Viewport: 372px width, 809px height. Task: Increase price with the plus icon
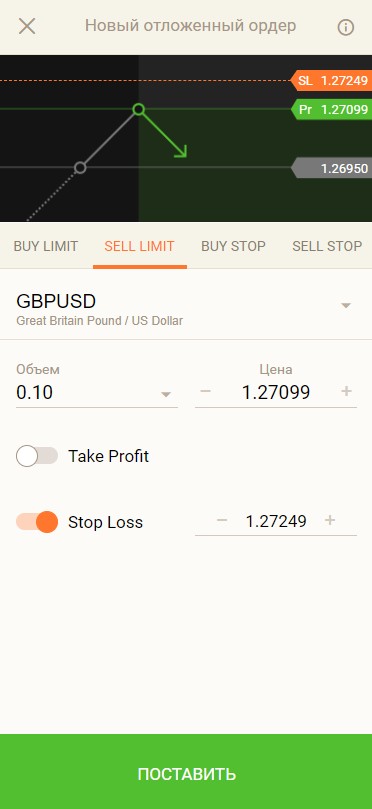tap(346, 392)
